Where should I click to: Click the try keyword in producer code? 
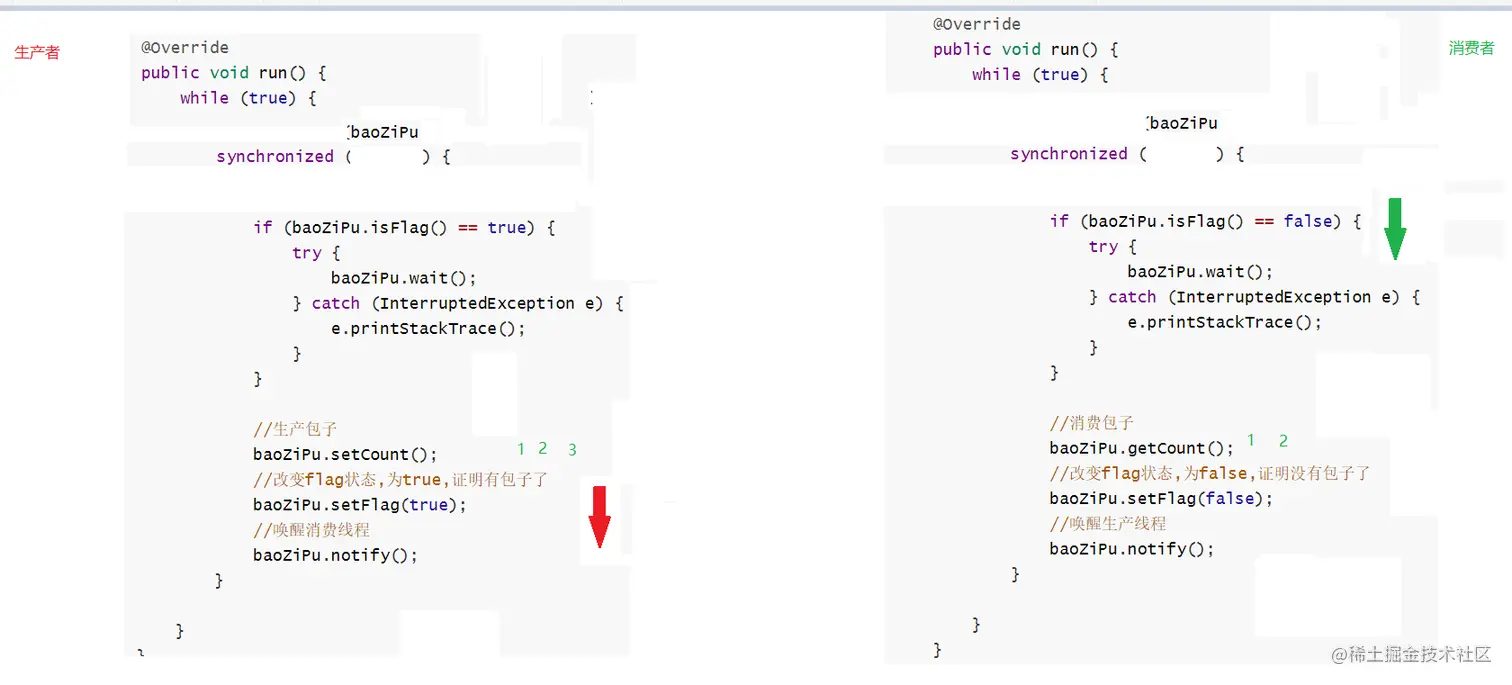(306, 253)
